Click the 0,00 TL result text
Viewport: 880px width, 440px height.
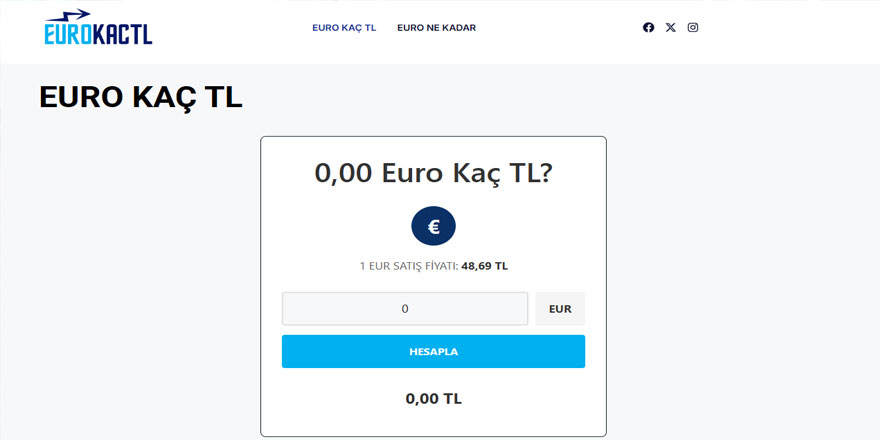(433, 399)
